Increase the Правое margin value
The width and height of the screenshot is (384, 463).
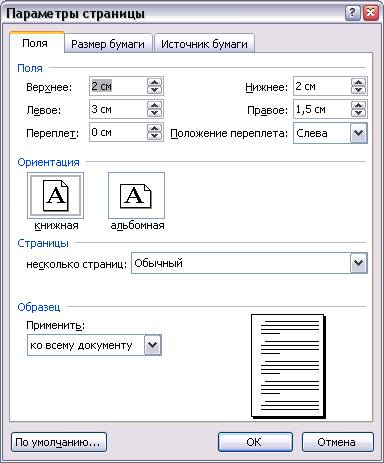pos(358,105)
